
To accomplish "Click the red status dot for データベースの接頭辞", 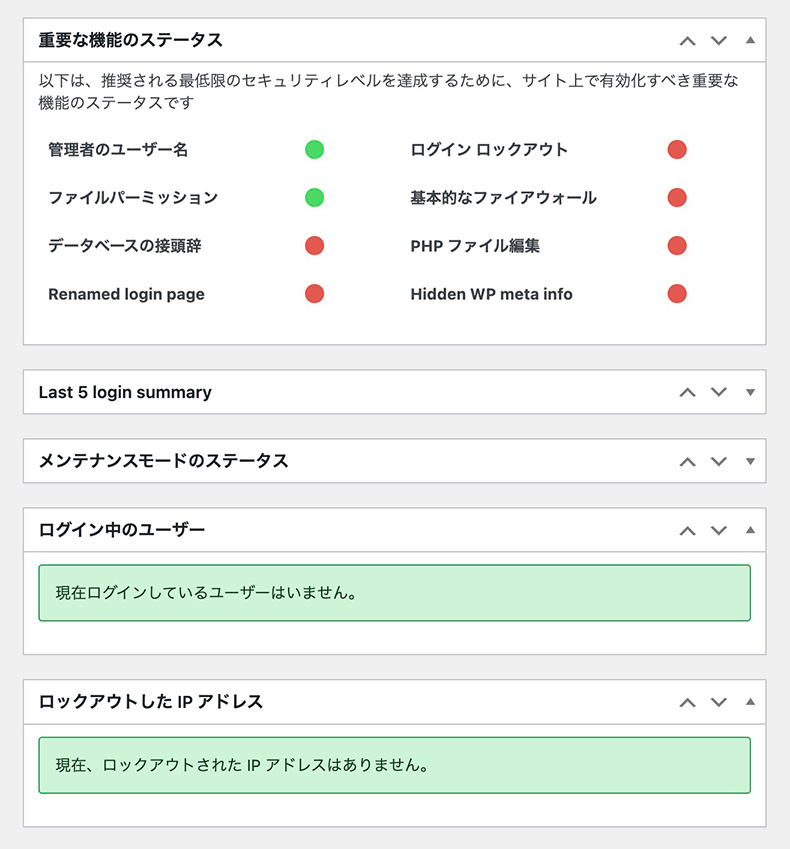I will tap(315, 245).
